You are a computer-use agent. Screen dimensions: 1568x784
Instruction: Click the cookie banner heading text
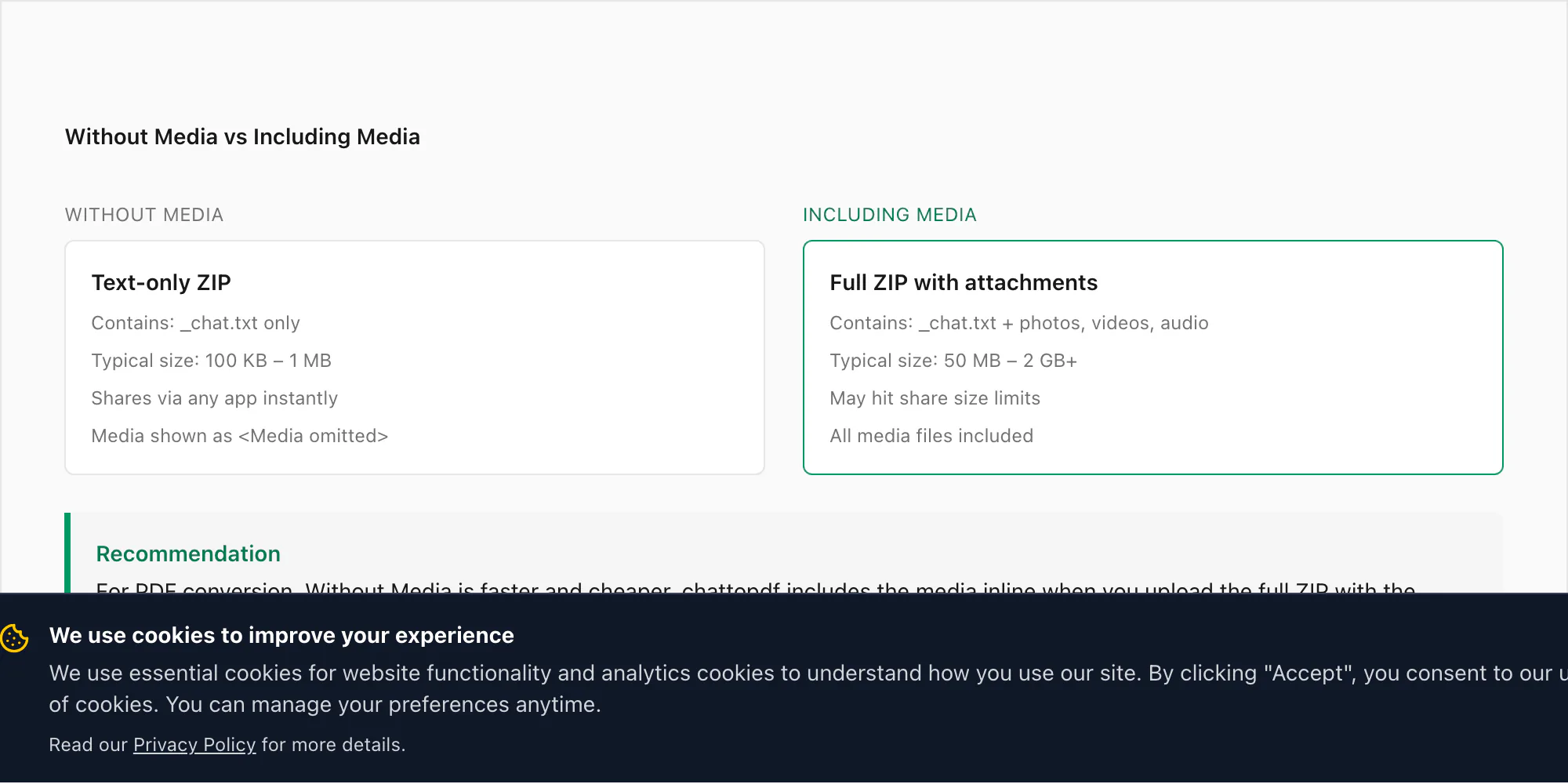pyautogui.click(x=281, y=636)
